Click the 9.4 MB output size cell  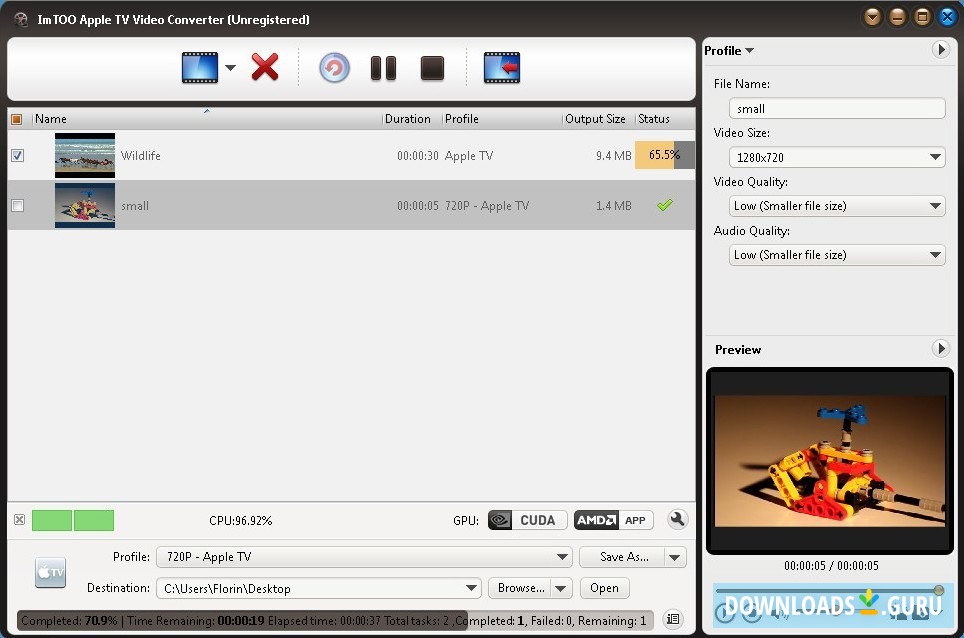[x=614, y=156]
